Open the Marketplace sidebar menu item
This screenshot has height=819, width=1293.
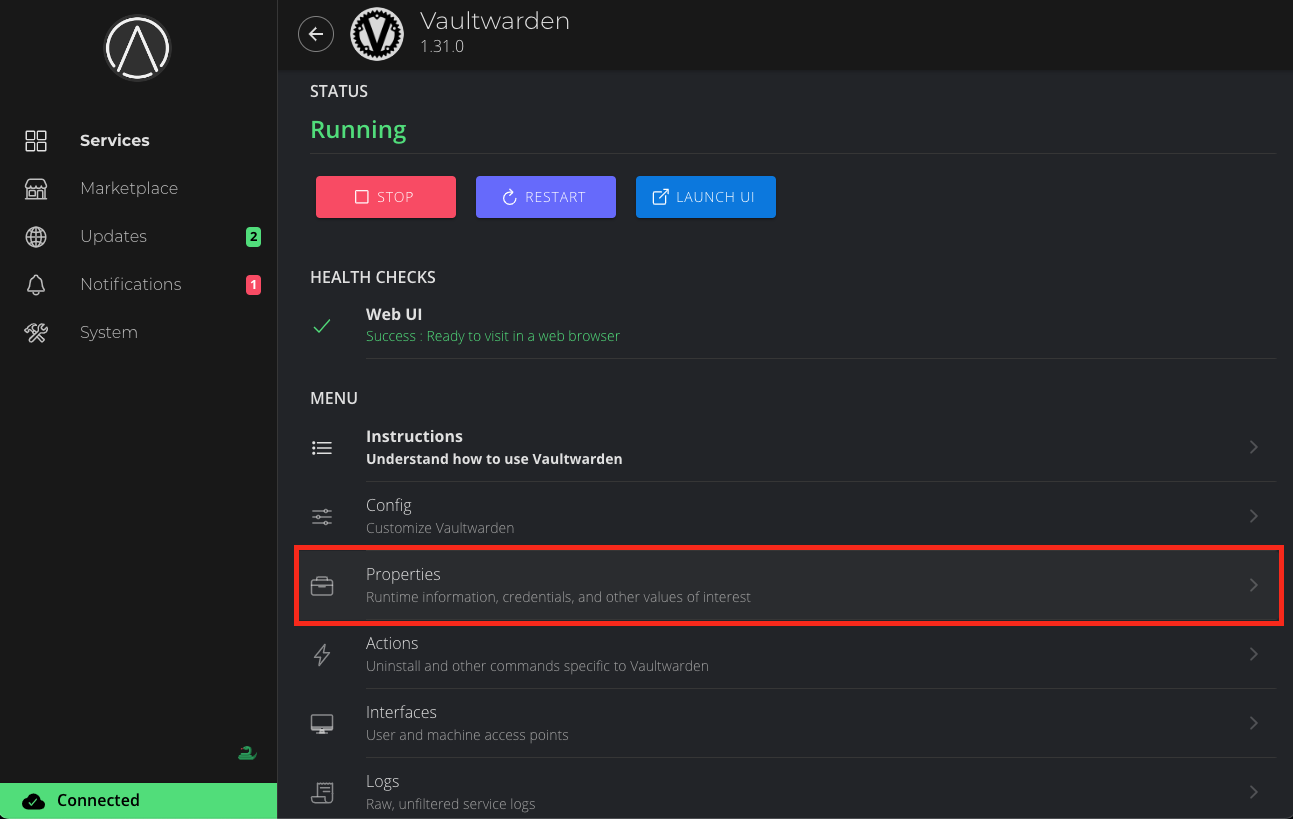pos(129,189)
